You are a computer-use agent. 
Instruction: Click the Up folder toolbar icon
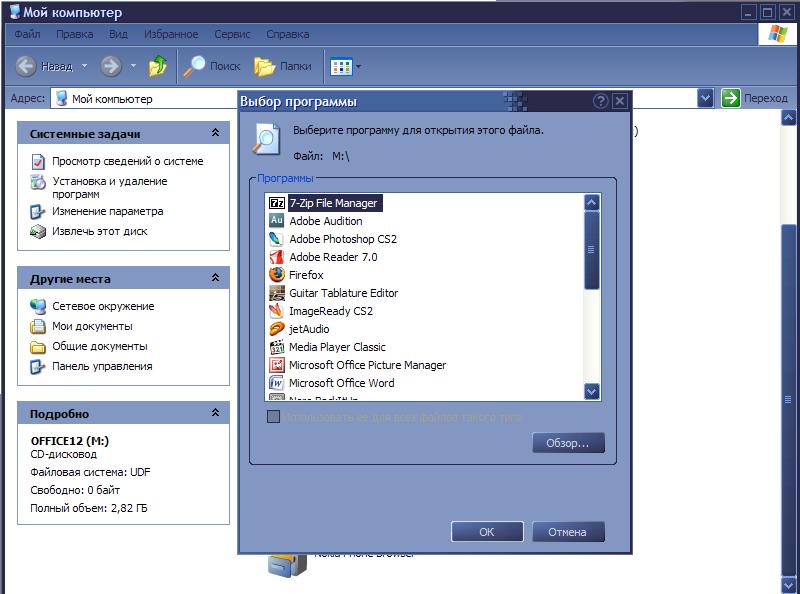tap(158, 67)
